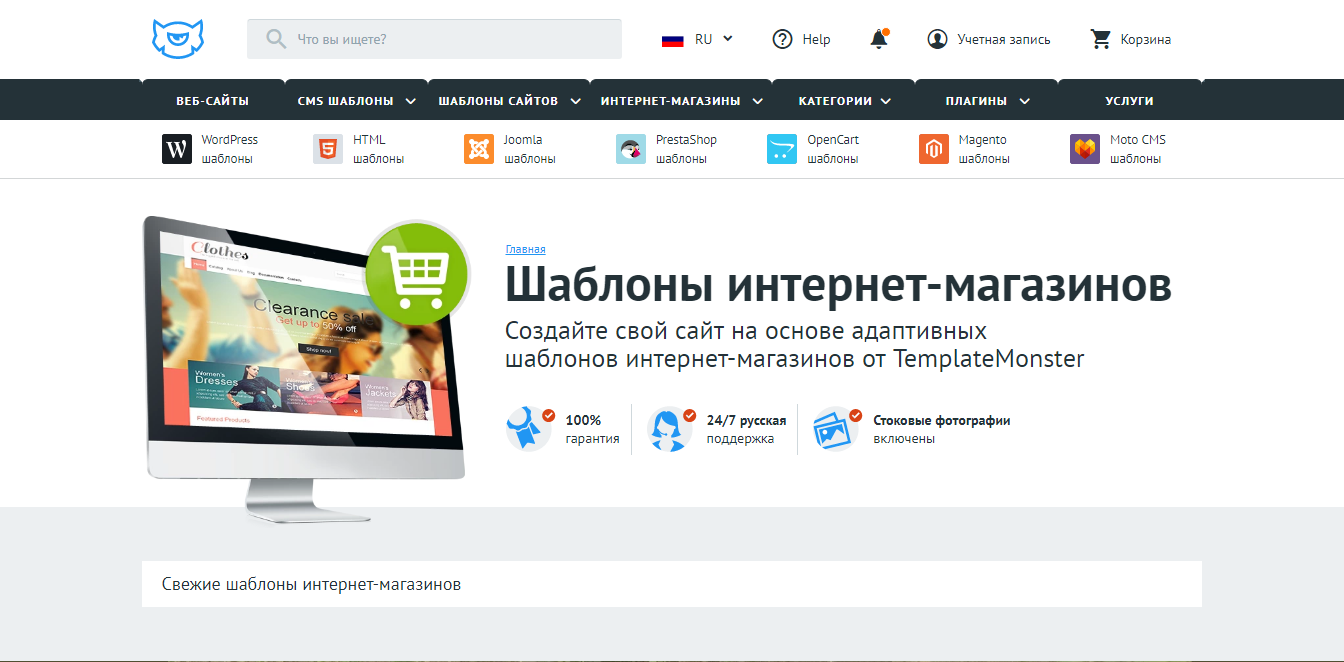Check notifications via the bell icon
Screen dimensions: 1344x662
pyautogui.click(x=879, y=38)
